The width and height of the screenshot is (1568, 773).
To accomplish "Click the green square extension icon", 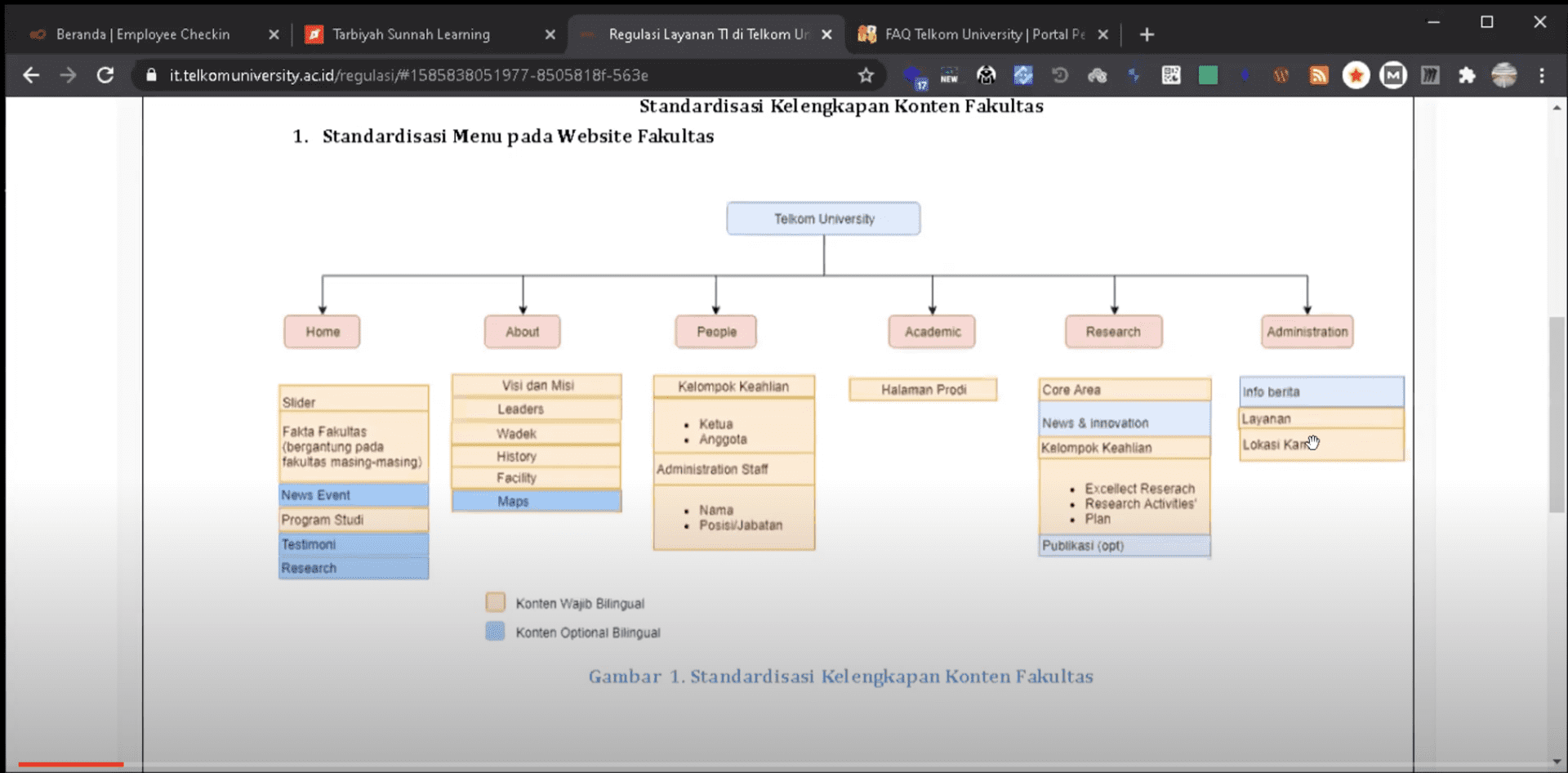I will pos(1208,75).
